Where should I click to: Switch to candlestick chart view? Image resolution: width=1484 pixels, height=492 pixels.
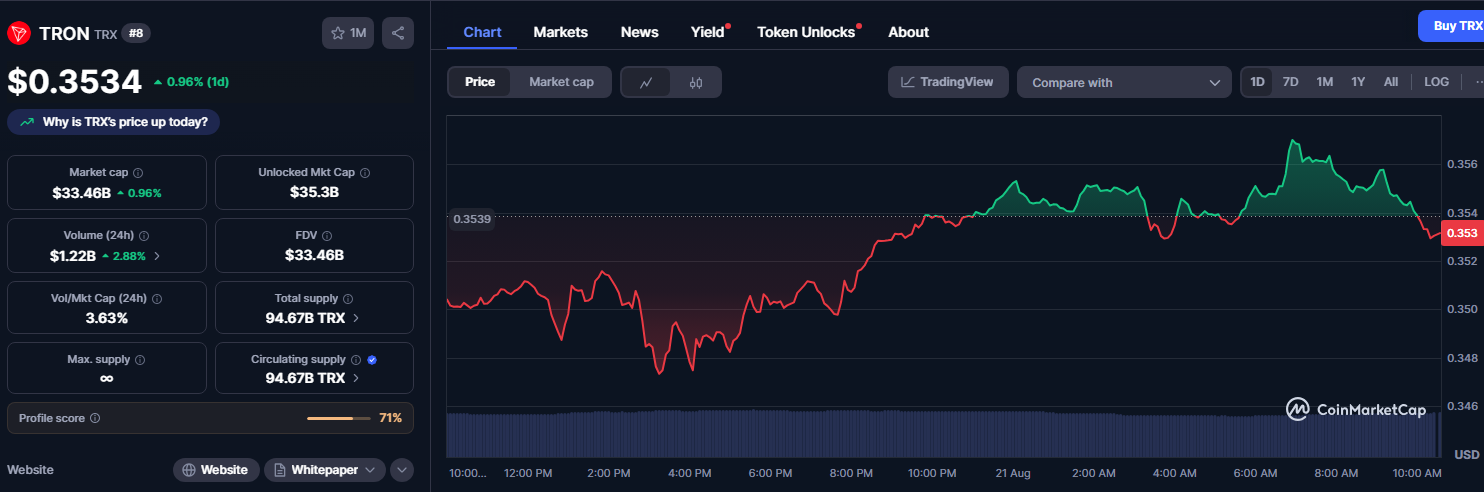(696, 82)
